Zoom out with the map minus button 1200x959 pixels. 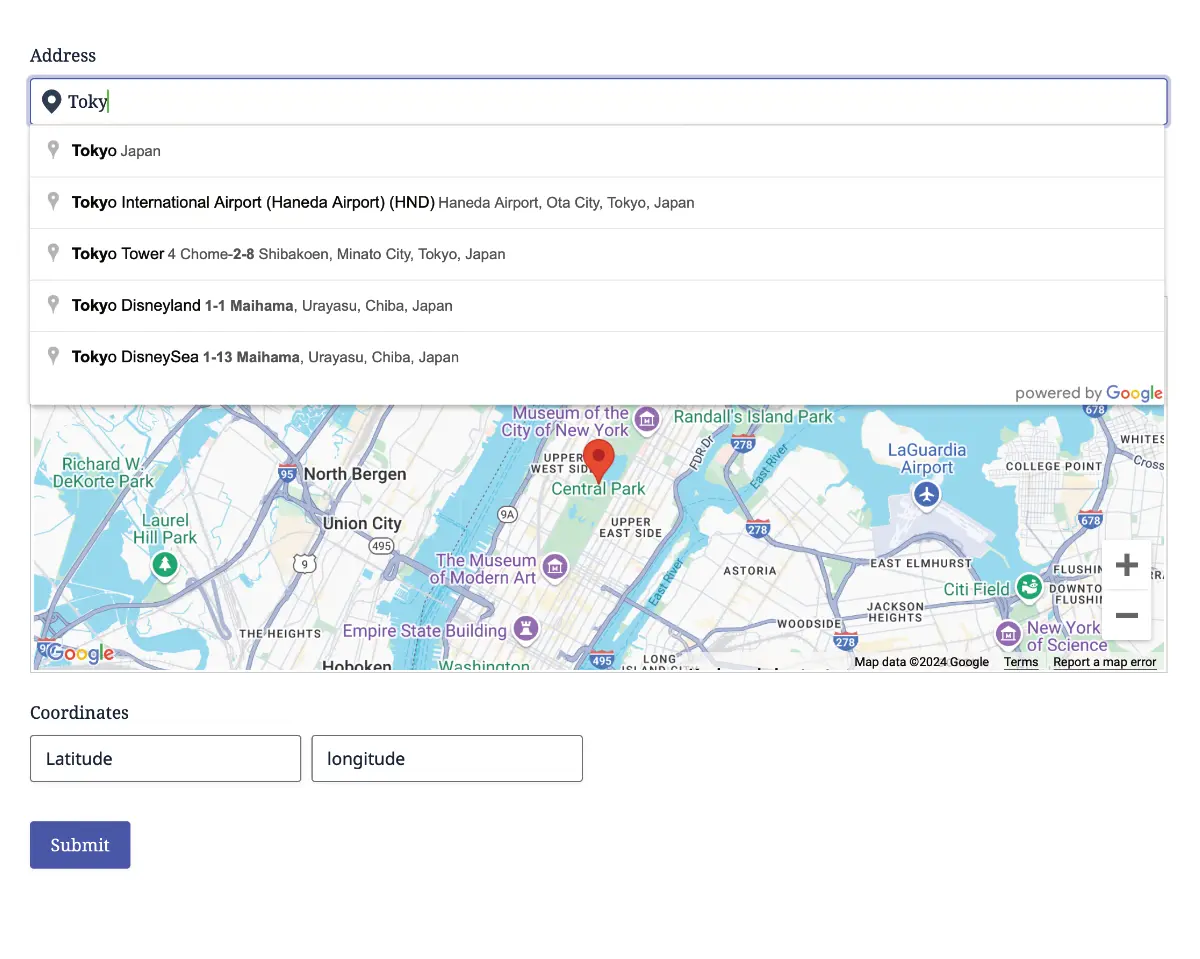[x=1127, y=615]
